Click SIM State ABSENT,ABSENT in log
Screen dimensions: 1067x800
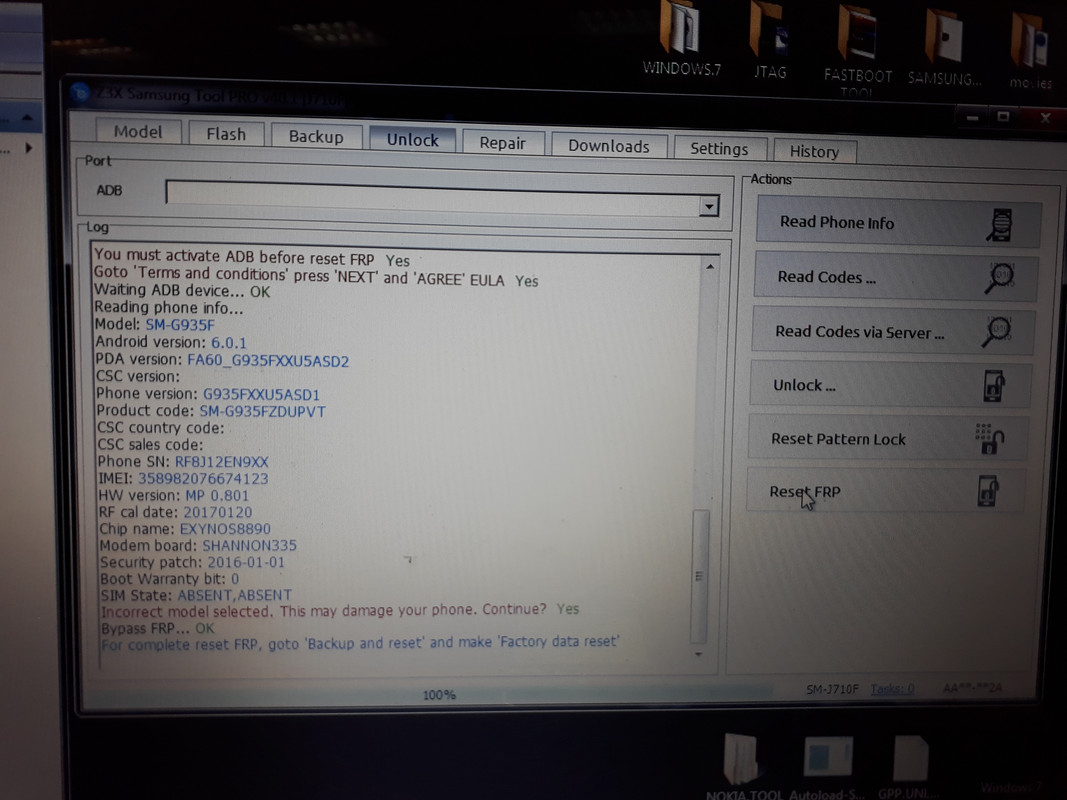coord(234,595)
